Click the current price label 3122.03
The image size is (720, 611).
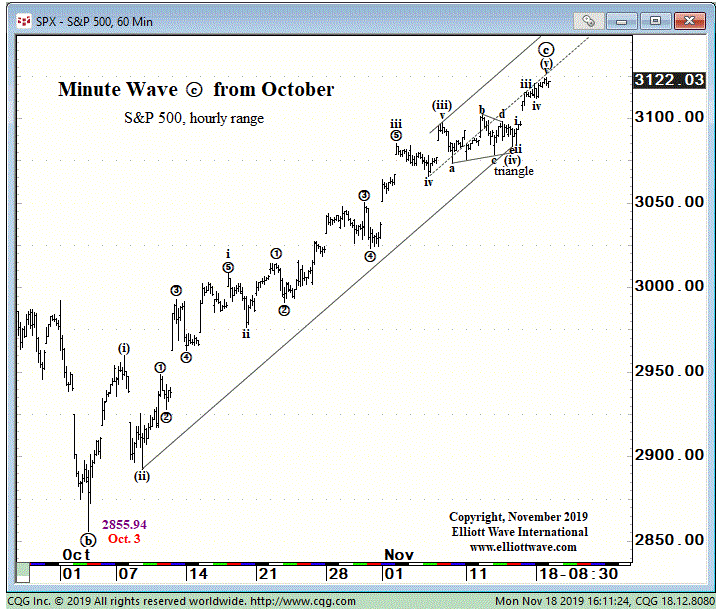(668, 81)
